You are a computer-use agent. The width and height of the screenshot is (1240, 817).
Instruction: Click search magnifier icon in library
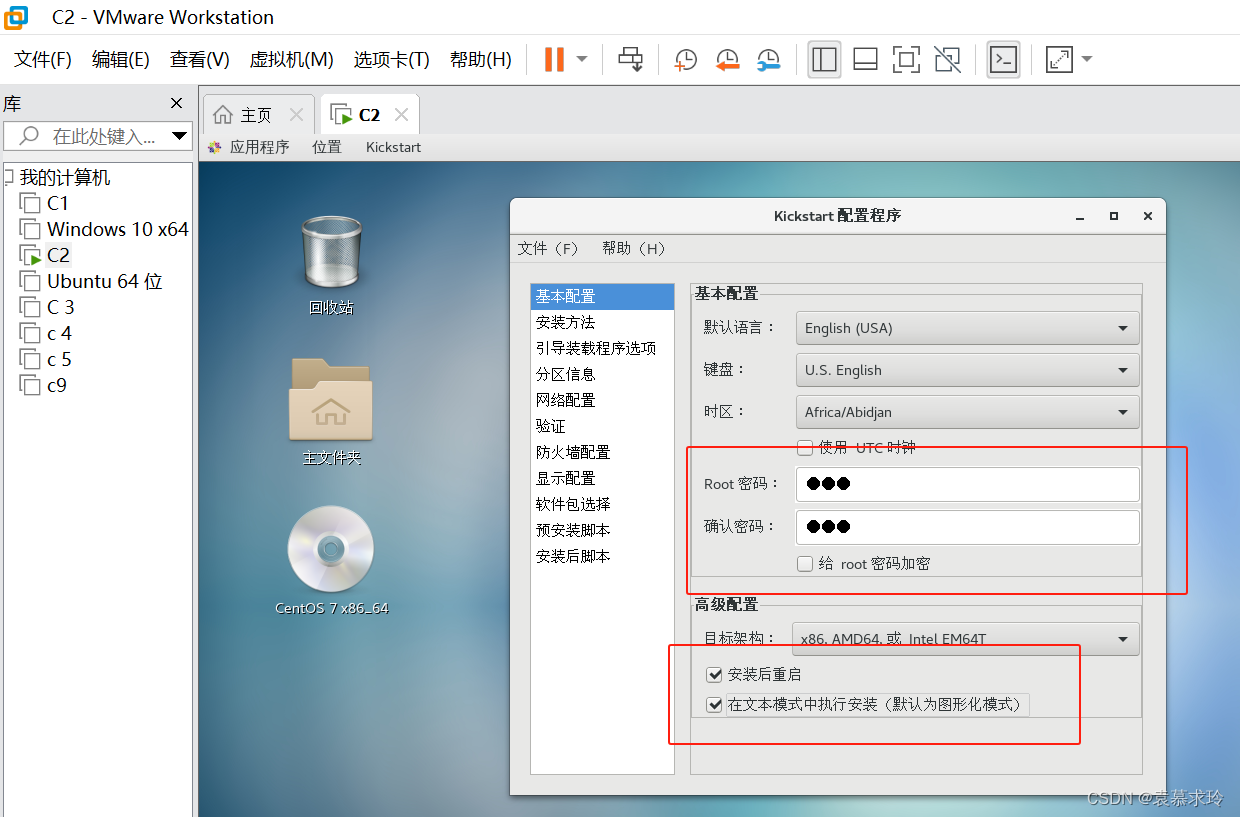click(29, 136)
